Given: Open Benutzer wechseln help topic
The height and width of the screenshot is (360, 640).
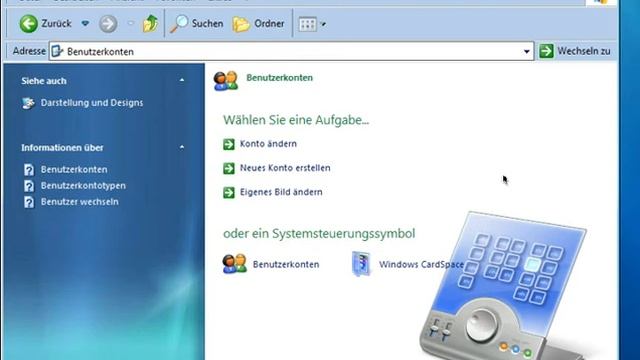Looking at the screenshot, I should [x=80, y=202].
